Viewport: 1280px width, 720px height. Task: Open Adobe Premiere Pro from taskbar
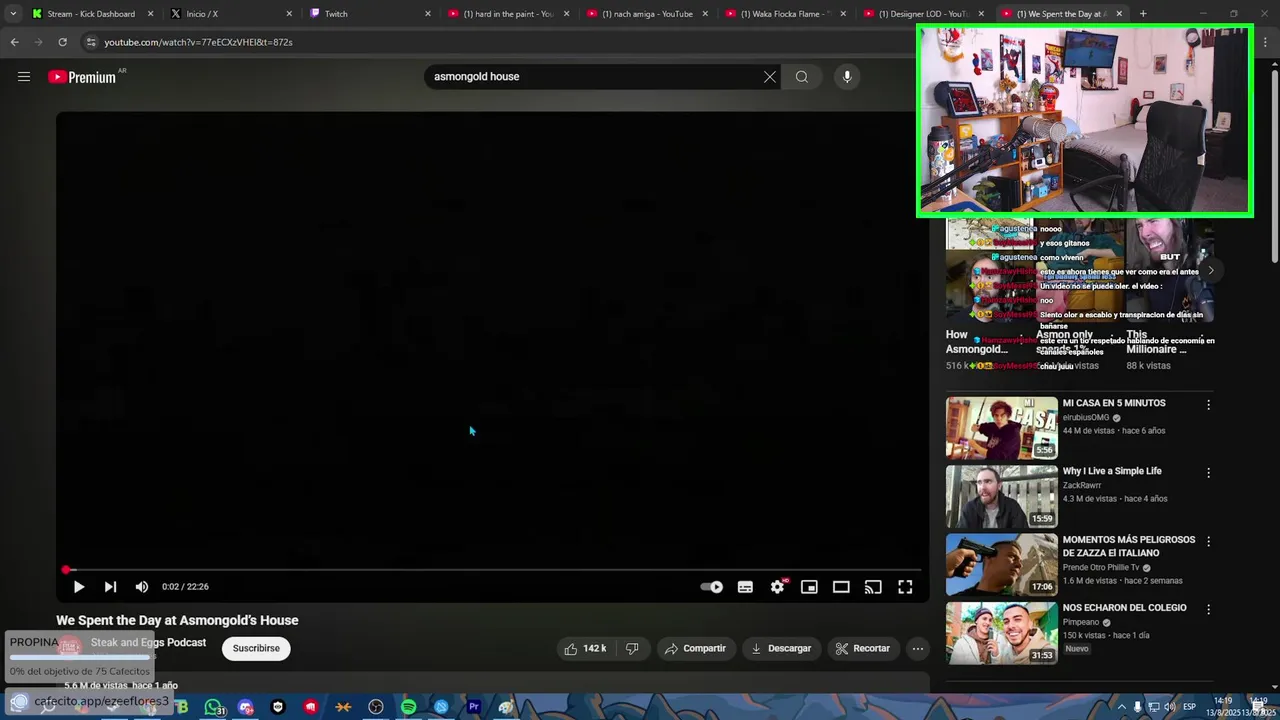474,707
